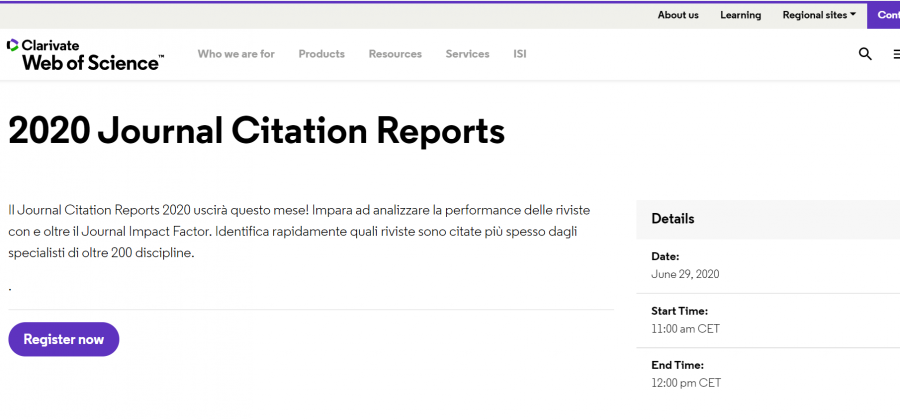
Task: Click the End Time: label
Action: (x=677, y=365)
